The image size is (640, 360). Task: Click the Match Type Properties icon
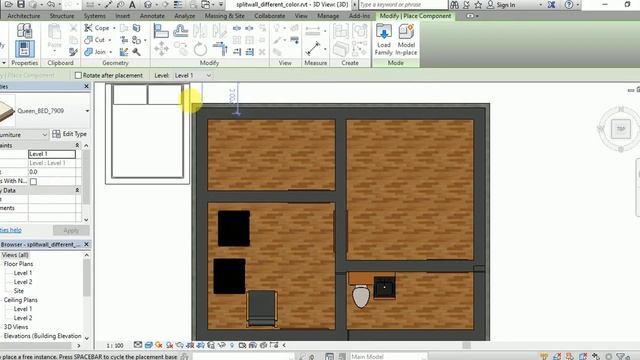click(x=73, y=52)
